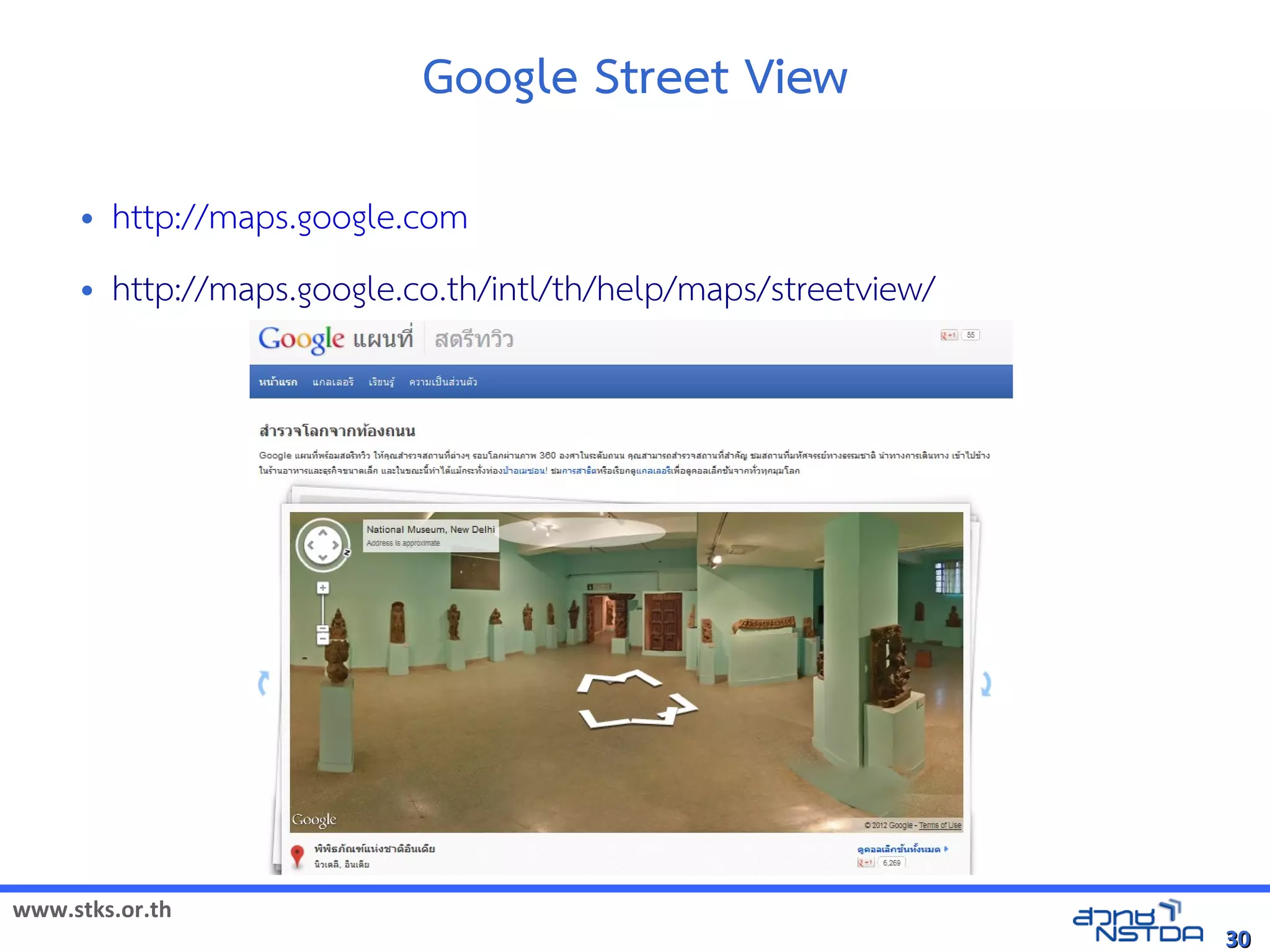Click the Google Street View slide title
This screenshot has height=952, width=1270.
coord(634,77)
